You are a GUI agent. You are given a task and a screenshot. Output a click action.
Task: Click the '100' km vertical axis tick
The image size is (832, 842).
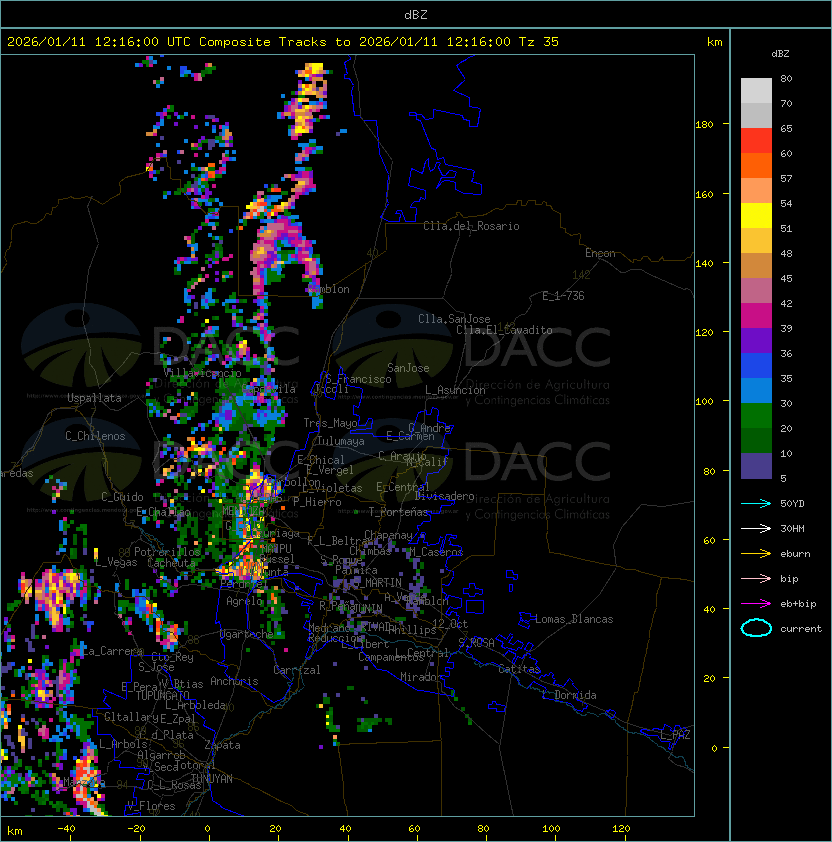tap(704, 402)
